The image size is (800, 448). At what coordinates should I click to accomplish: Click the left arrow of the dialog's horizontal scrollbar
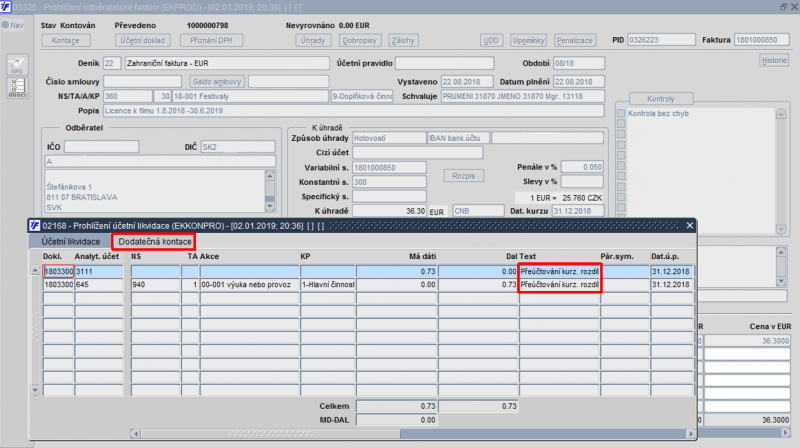tap(135, 434)
